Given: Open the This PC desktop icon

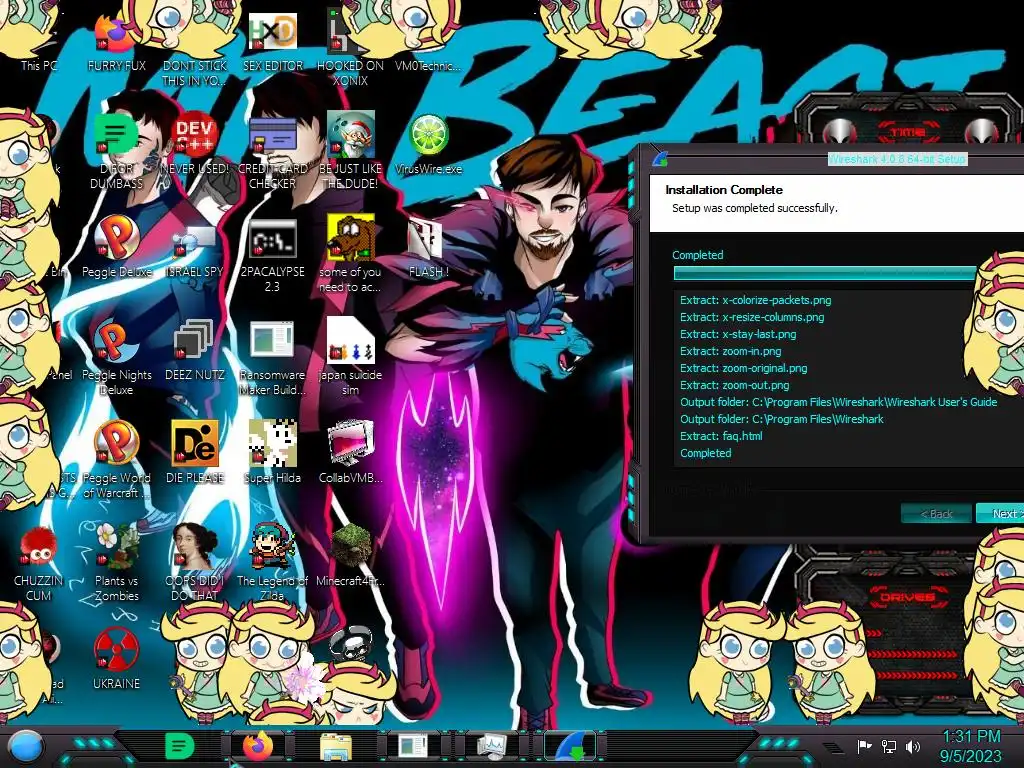Looking at the screenshot, I should pos(38,65).
